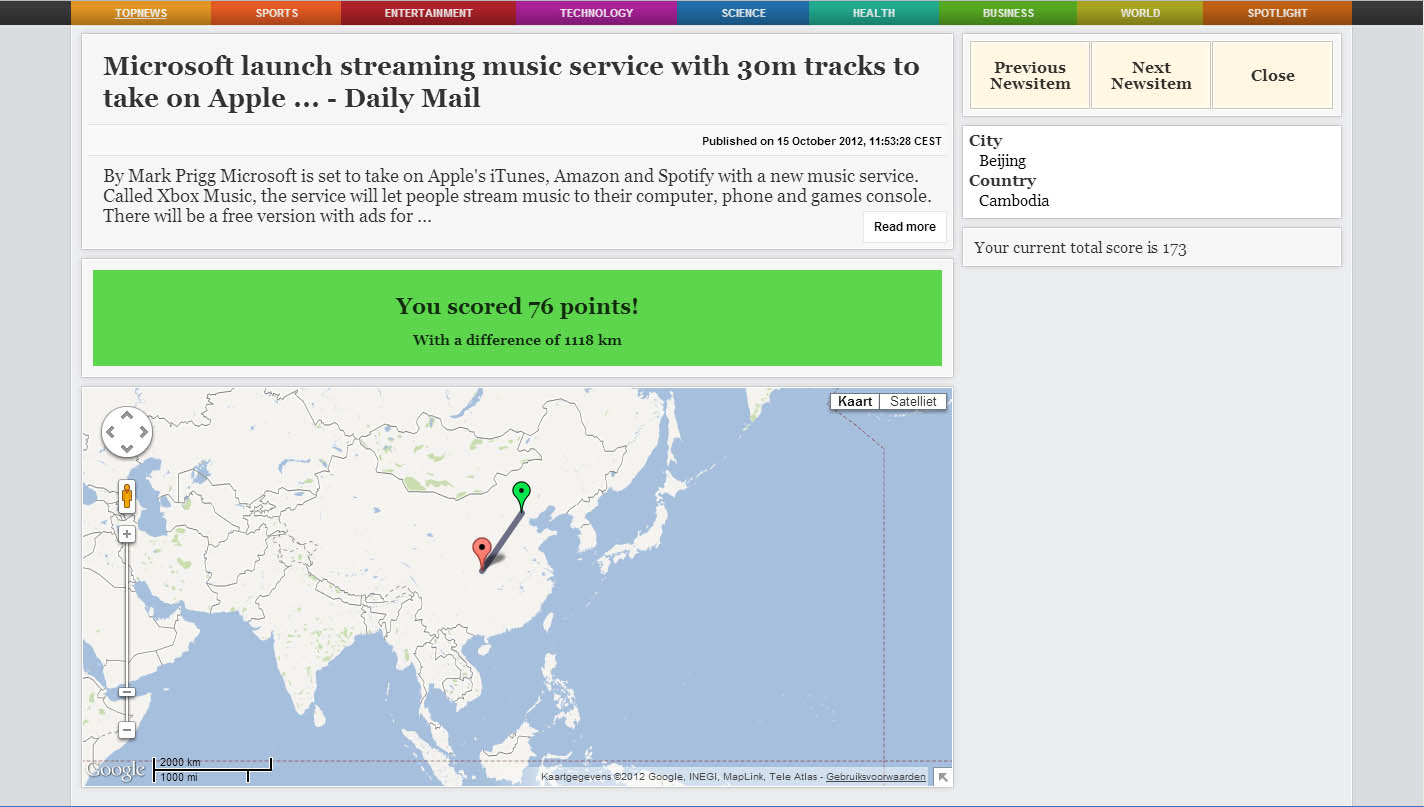Viewport: 1424px width, 807px height.
Task: Select the SPOTLIGHT tab
Action: pos(1277,13)
